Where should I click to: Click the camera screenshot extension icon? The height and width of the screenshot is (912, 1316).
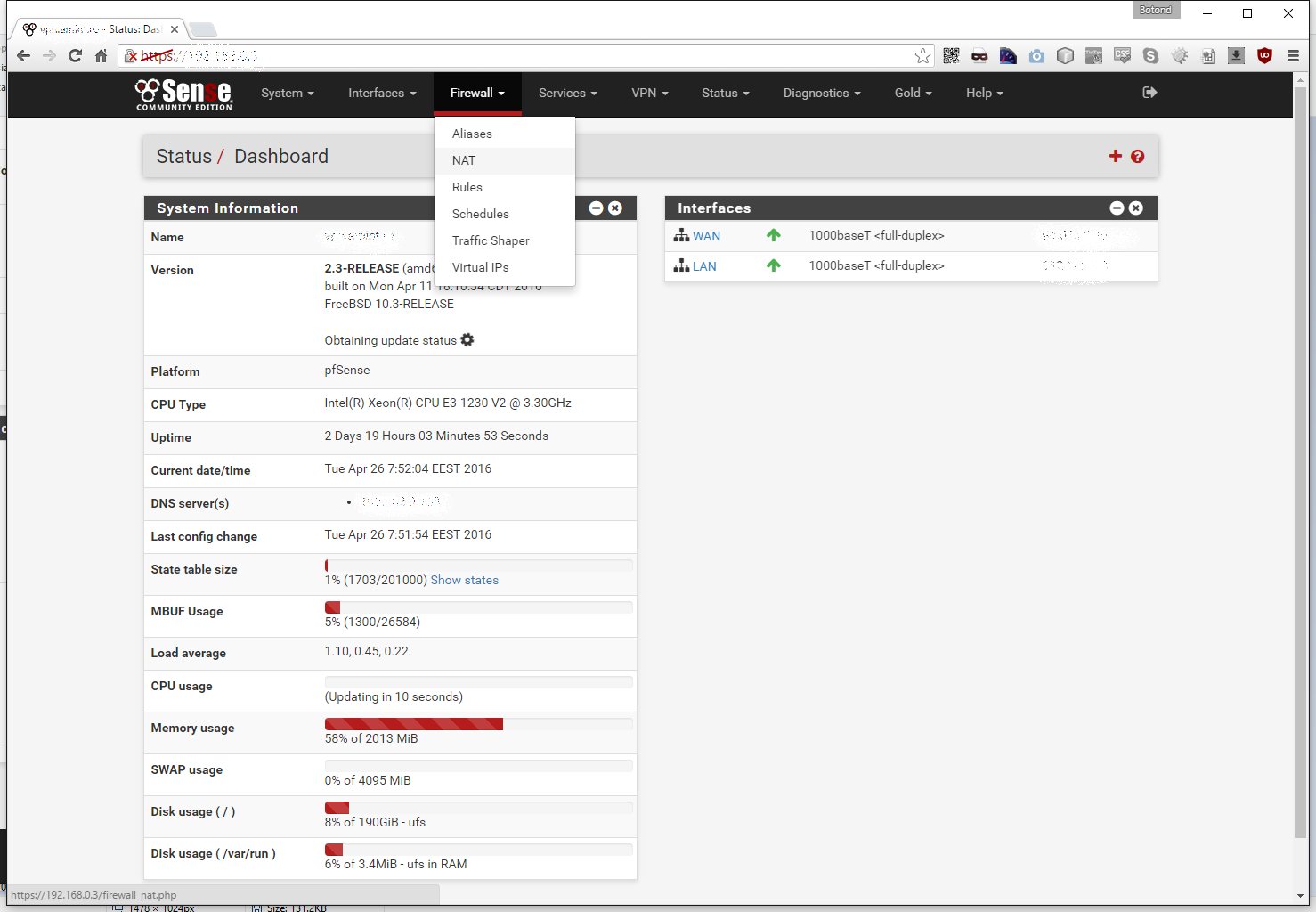1036,56
